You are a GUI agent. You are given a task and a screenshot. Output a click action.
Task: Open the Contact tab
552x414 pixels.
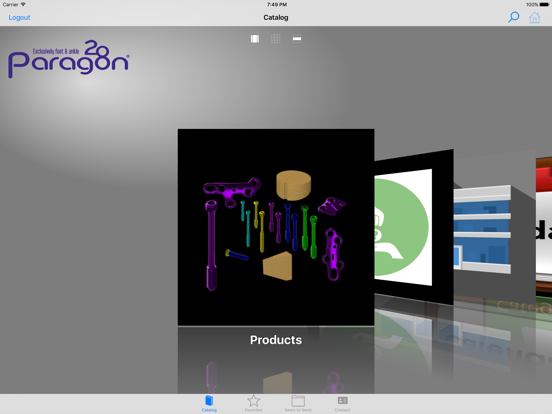point(342,403)
